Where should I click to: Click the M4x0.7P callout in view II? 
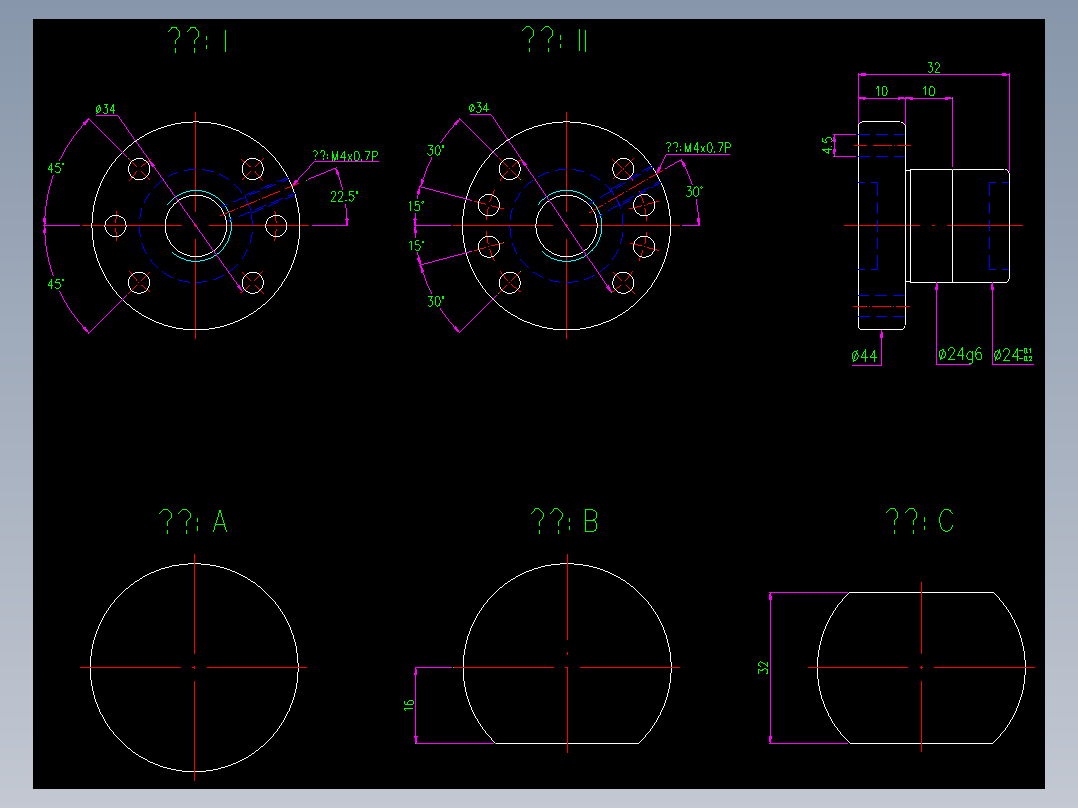pos(699,148)
